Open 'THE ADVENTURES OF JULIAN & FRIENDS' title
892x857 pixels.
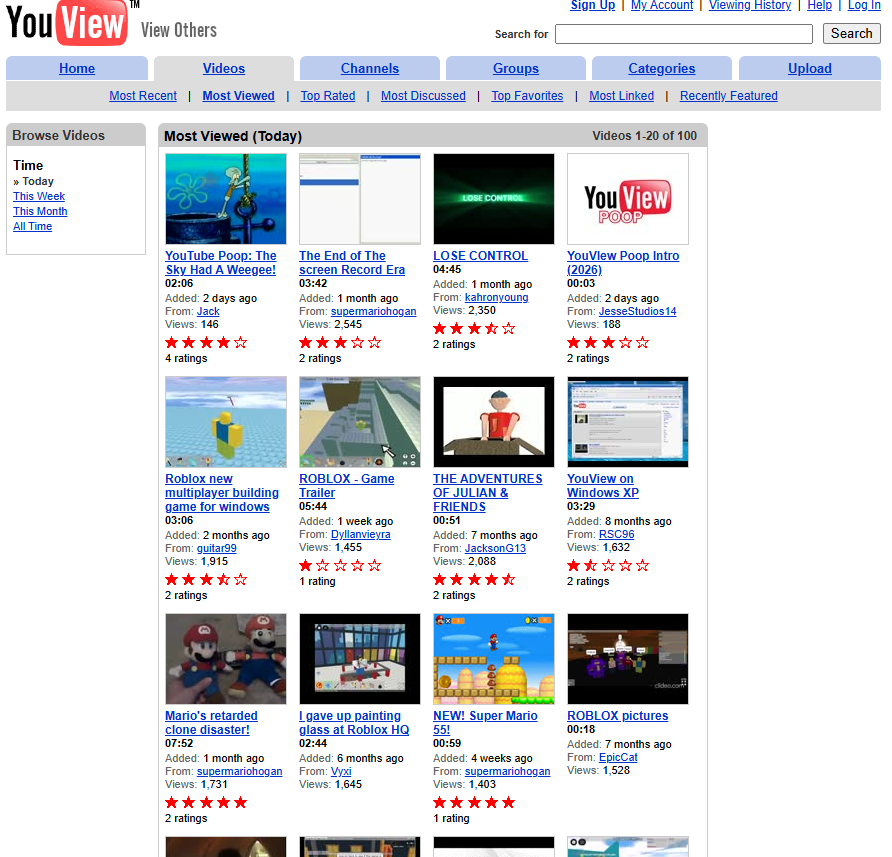tap(488, 493)
